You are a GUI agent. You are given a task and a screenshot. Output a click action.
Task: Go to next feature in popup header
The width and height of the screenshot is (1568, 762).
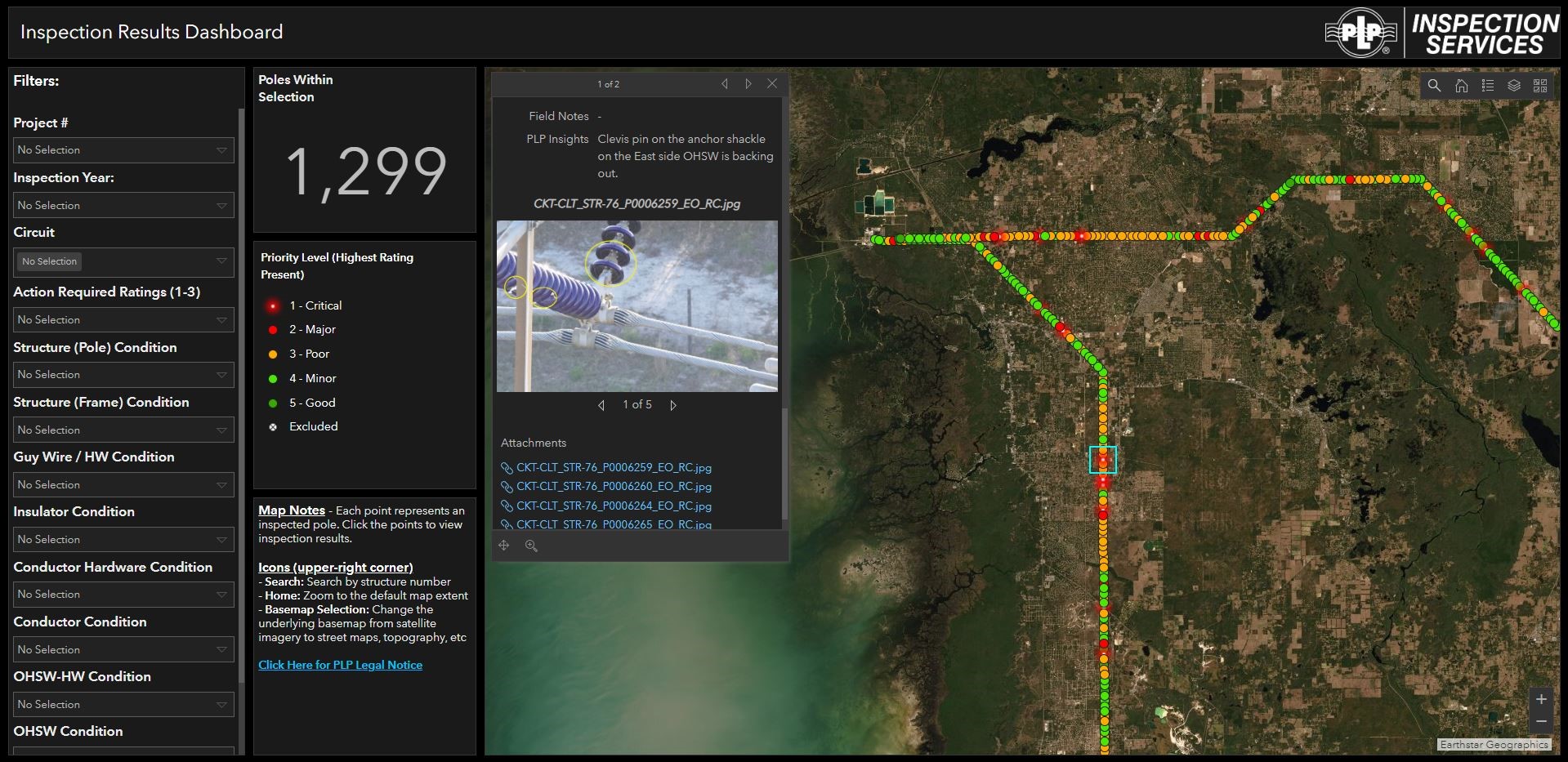[748, 84]
